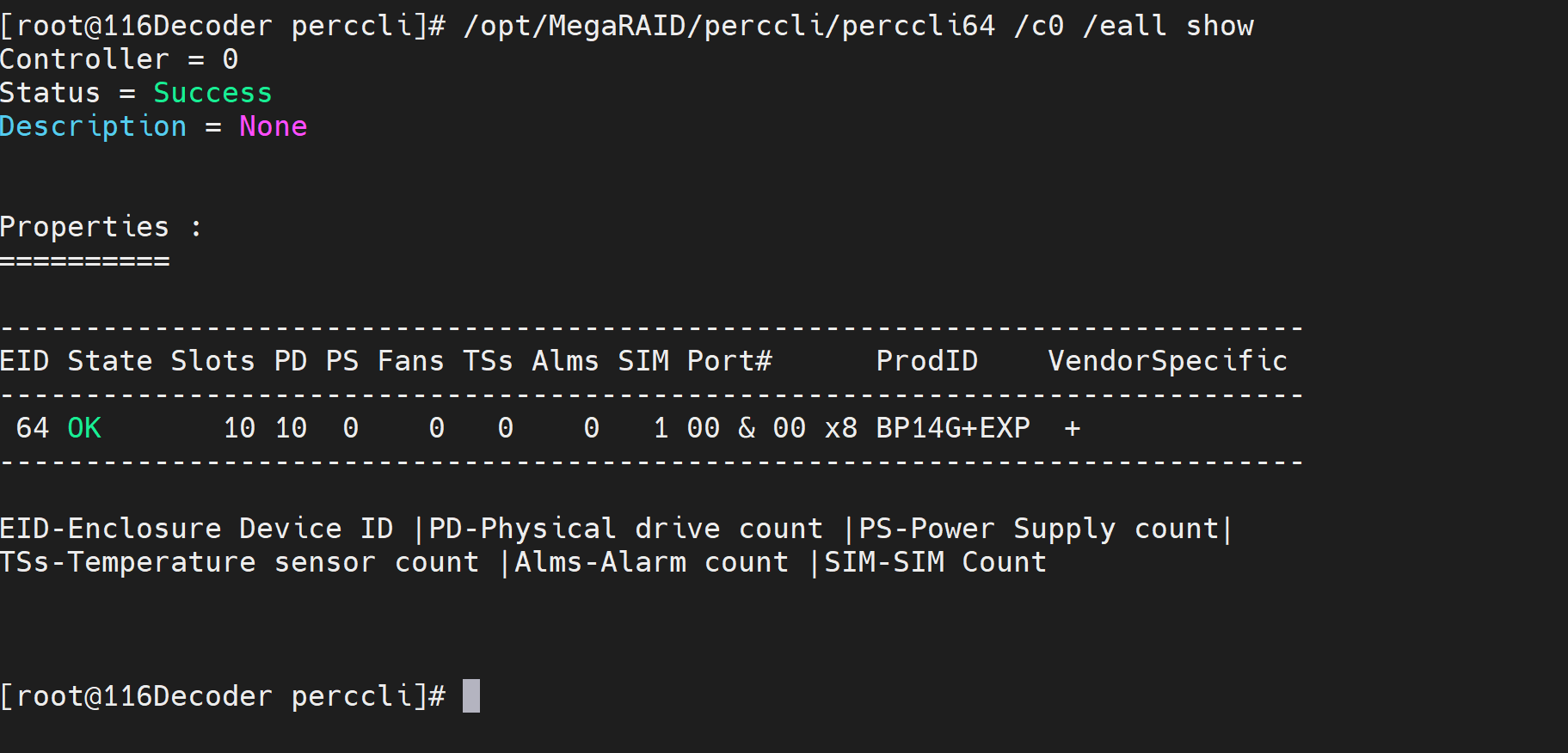Click the ProdID column header

926,361
